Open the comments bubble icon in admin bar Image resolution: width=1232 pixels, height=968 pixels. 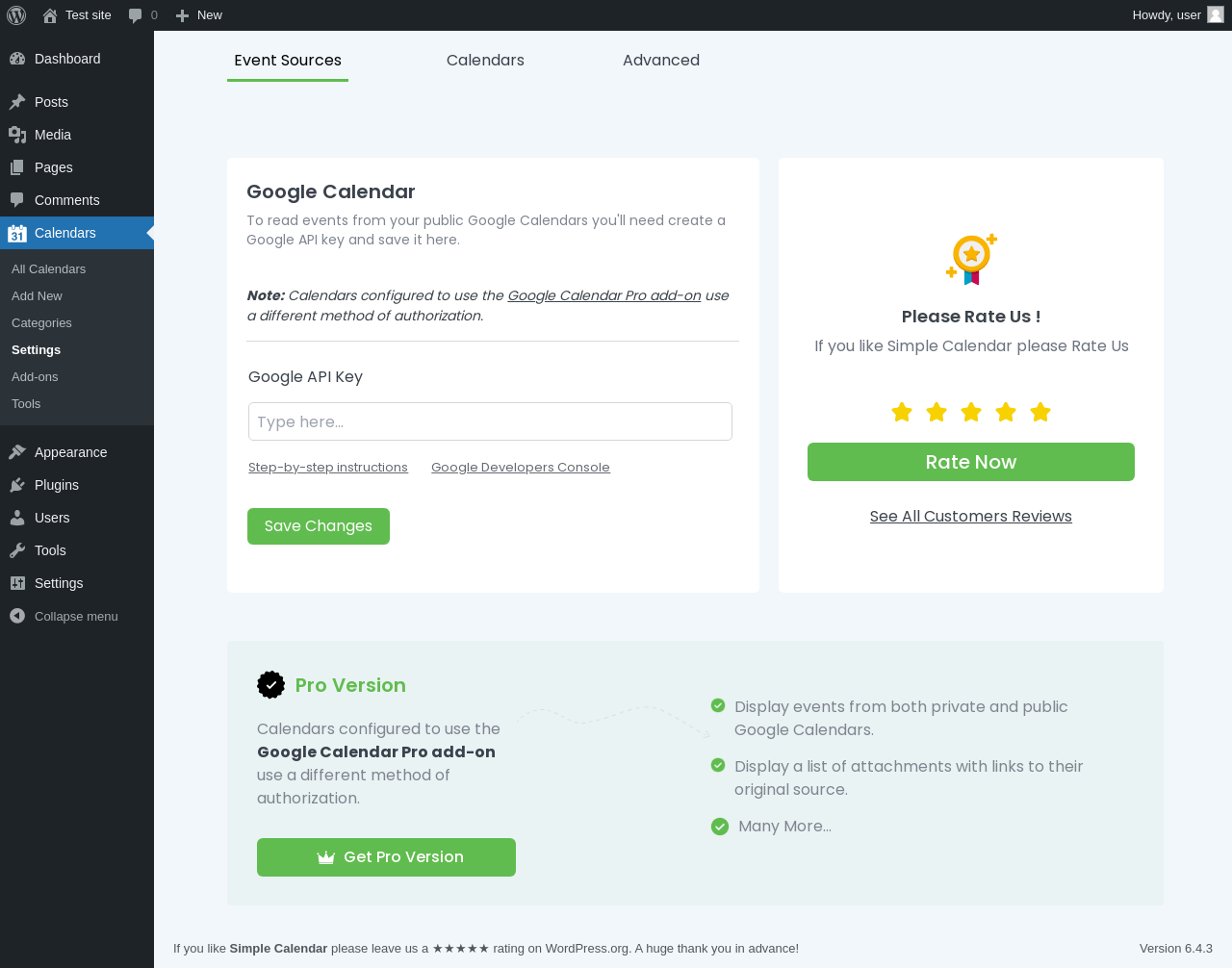coord(136,15)
